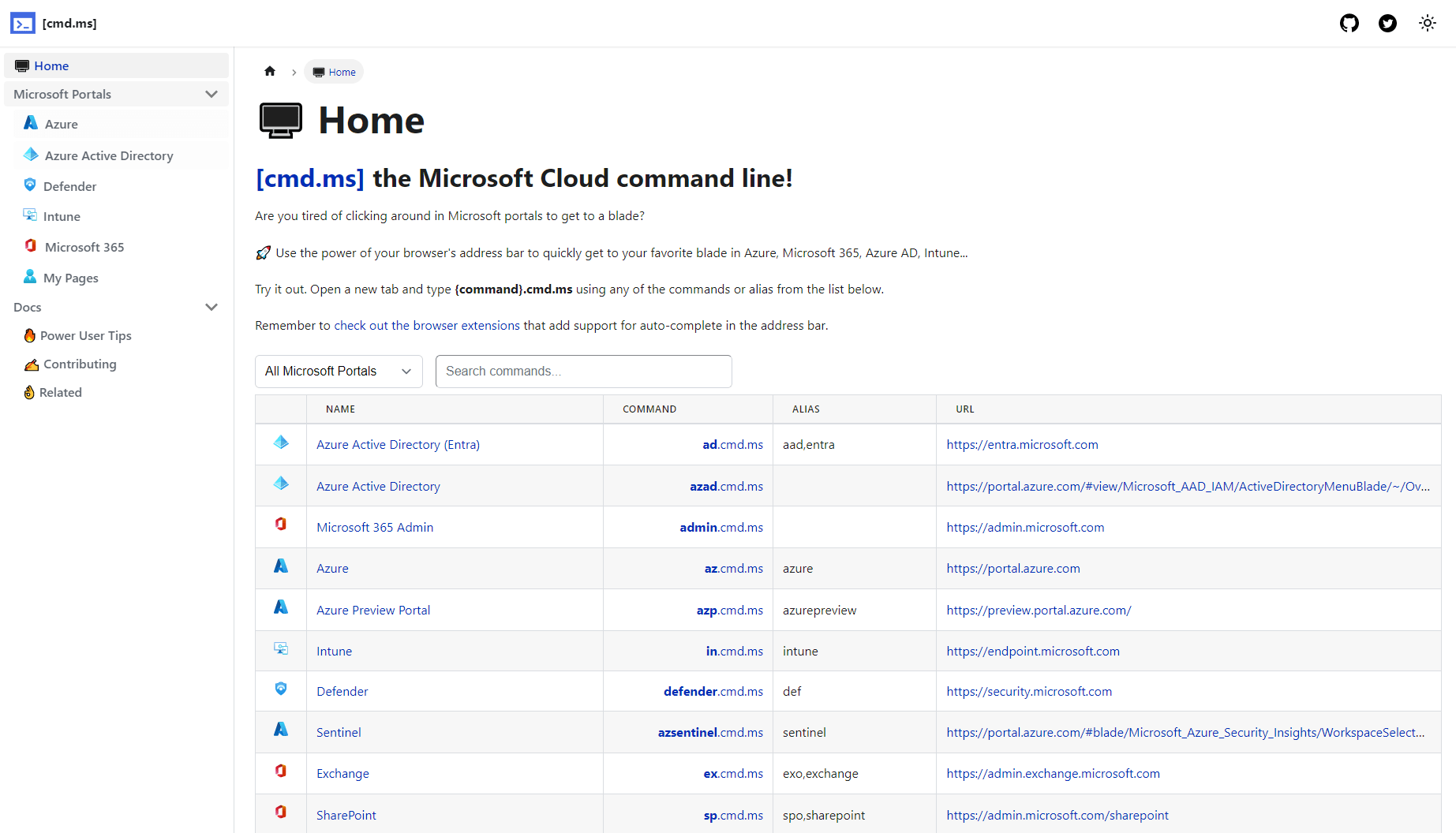Image resolution: width=1456 pixels, height=833 pixels.
Task: Click the shield icon in Defender table row
Action: point(281,689)
